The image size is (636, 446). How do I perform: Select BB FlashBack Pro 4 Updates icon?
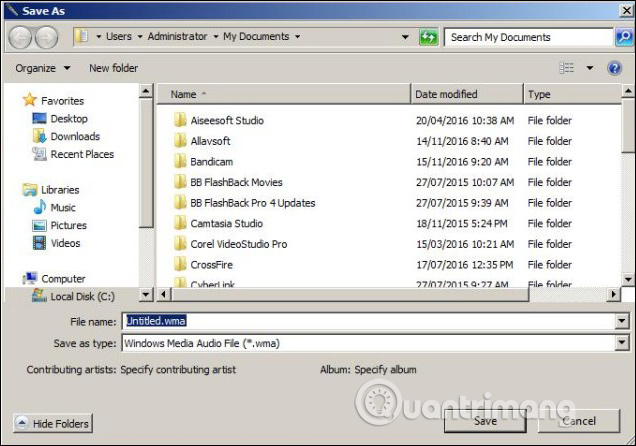(180, 202)
